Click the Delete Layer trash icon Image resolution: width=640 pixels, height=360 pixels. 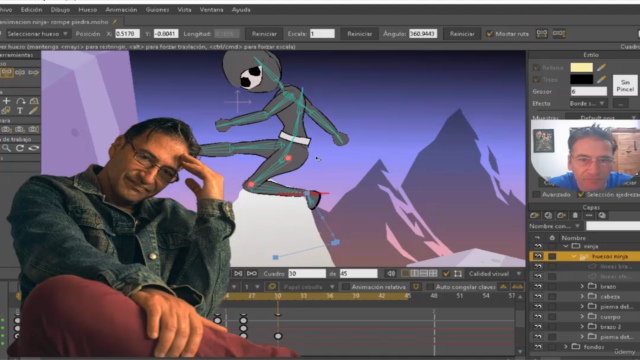tap(575, 215)
